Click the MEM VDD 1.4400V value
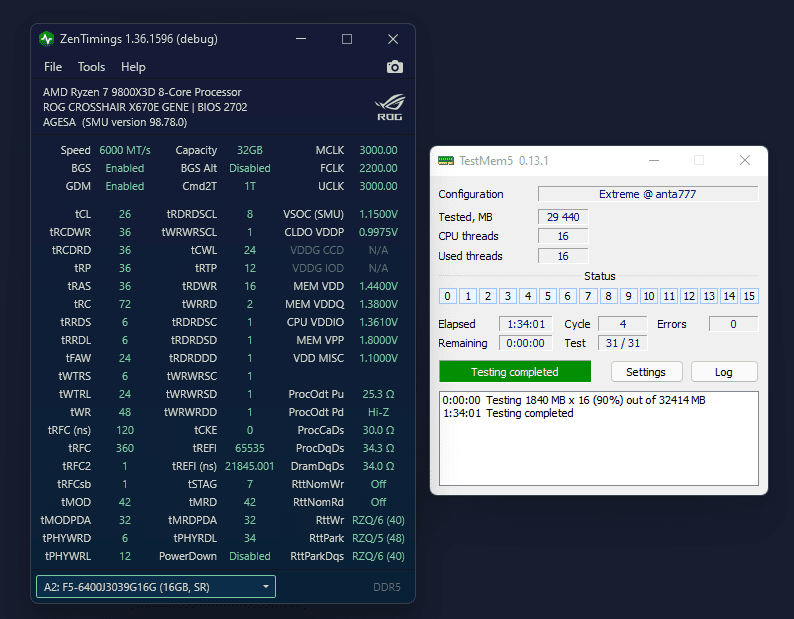This screenshot has width=794, height=619. point(378,286)
